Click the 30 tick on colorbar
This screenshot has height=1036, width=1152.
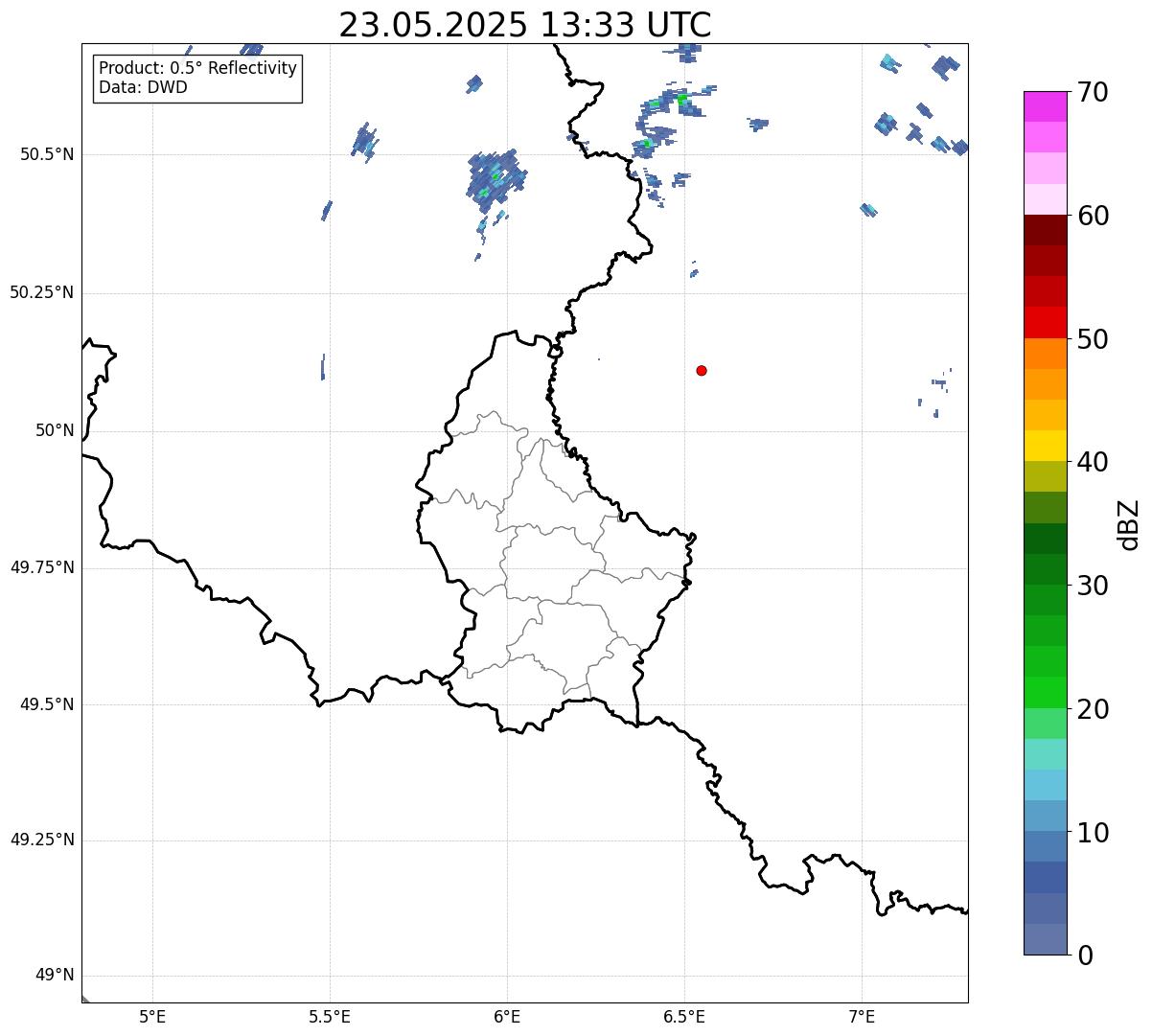coord(1093,586)
